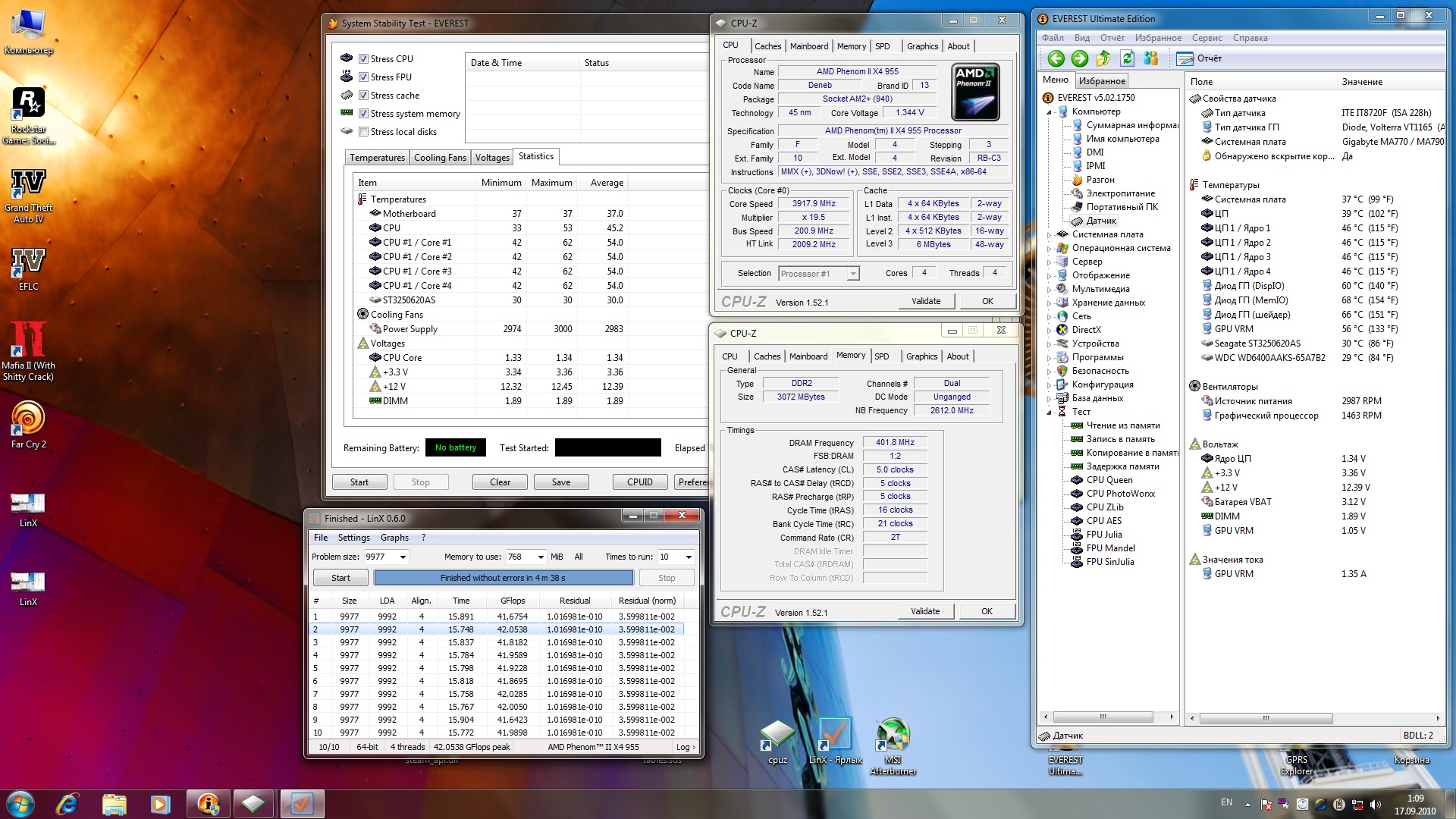Viewport: 1456px width, 819px height.
Task: Open the Problem size dropdown in LinX
Action: click(x=403, y=557)
